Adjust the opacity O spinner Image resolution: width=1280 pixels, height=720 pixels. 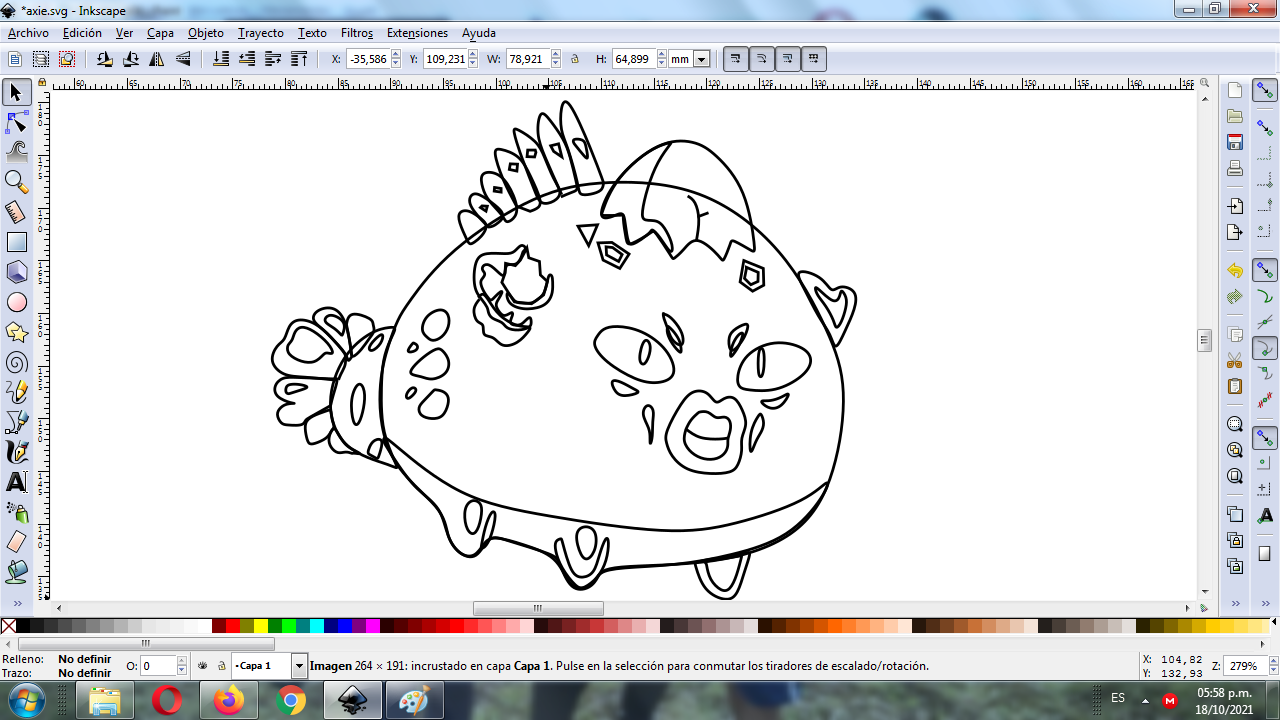182,665
